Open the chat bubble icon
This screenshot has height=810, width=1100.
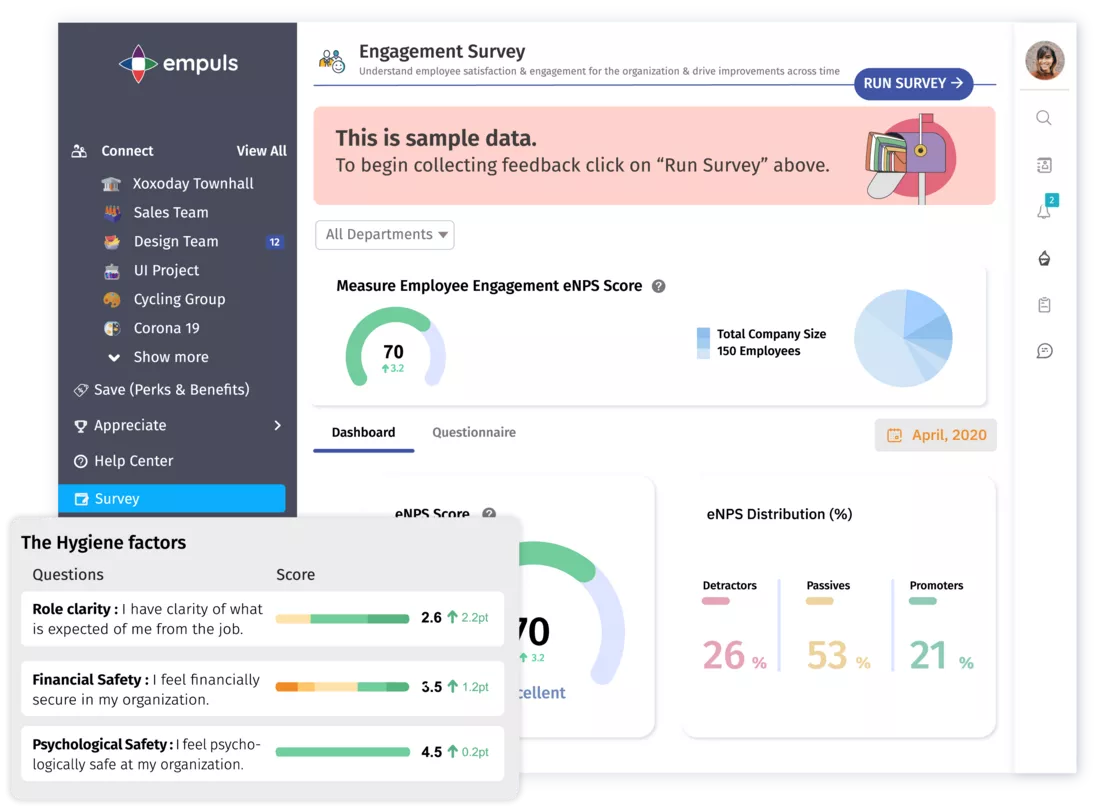pos(1044,351)
